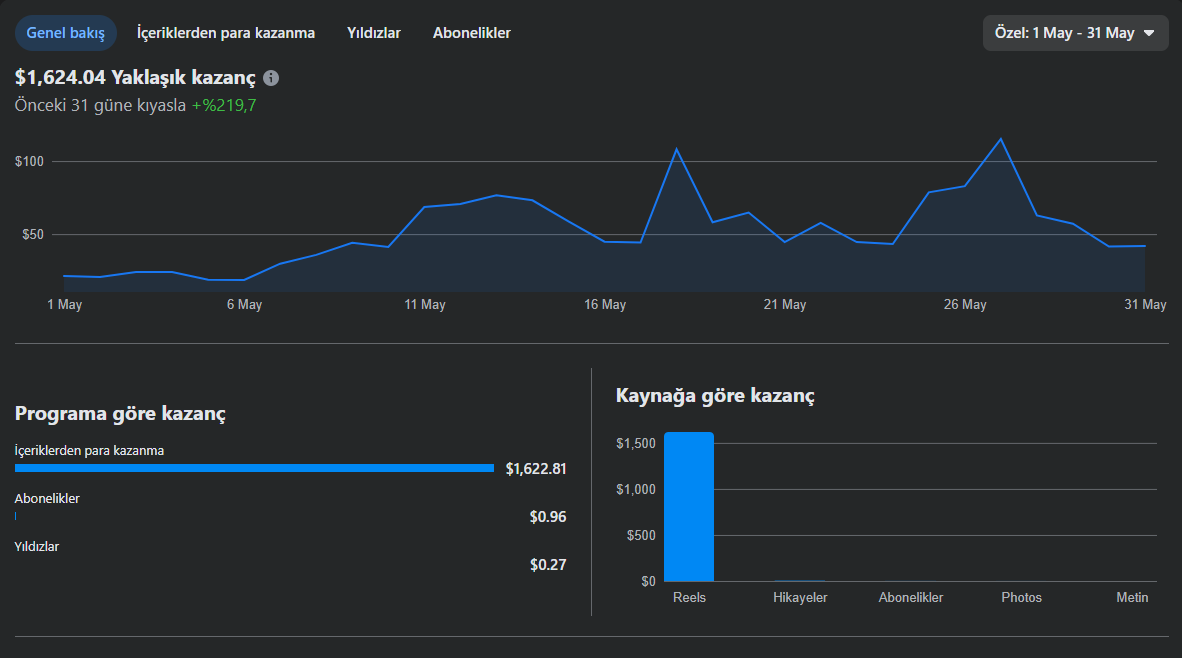Open the İçeriklerden para kazanma tab
The width and height of the screenshot is (1182, 658).
pos(225,33)
